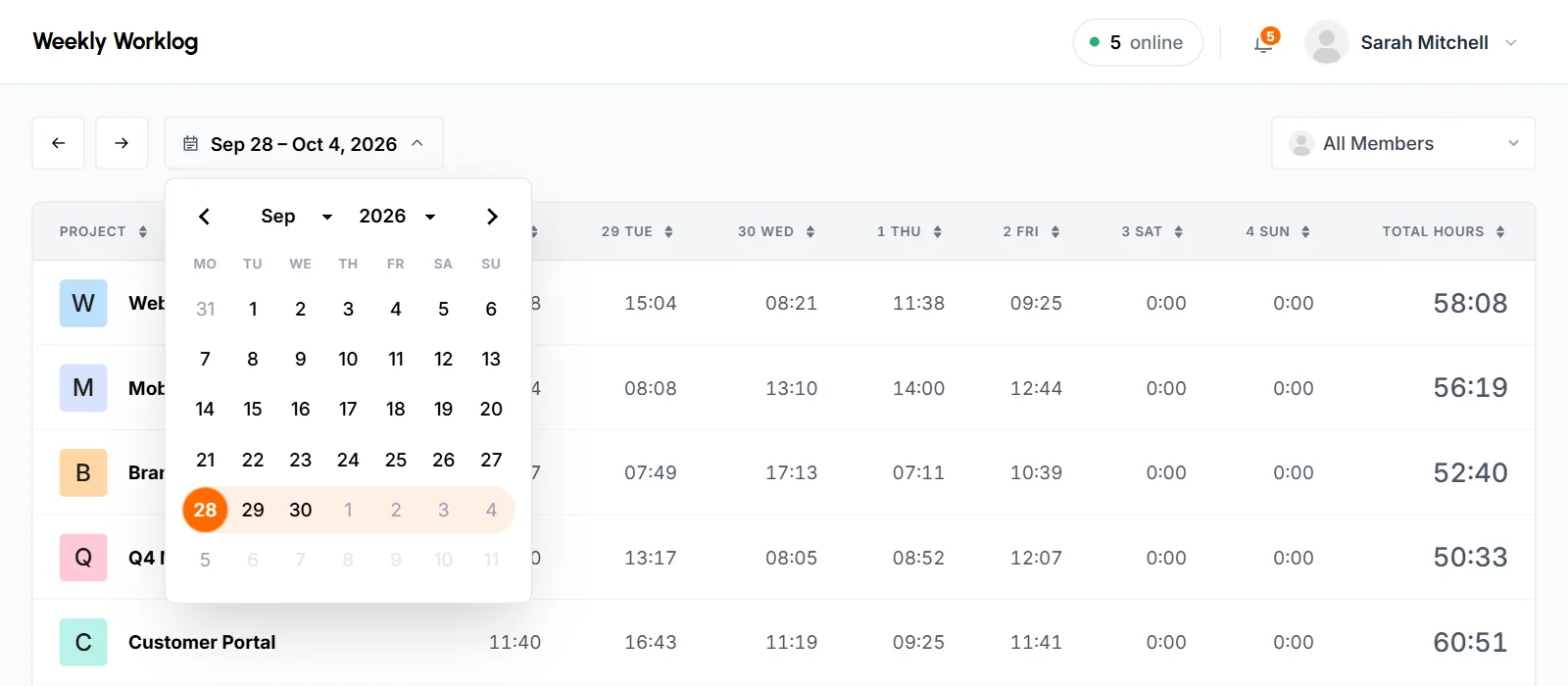Image resolution: width=1568 pixels, height=686 pixels.
Task: Click the 17:13 Wednesday cell
Action: 791,472
